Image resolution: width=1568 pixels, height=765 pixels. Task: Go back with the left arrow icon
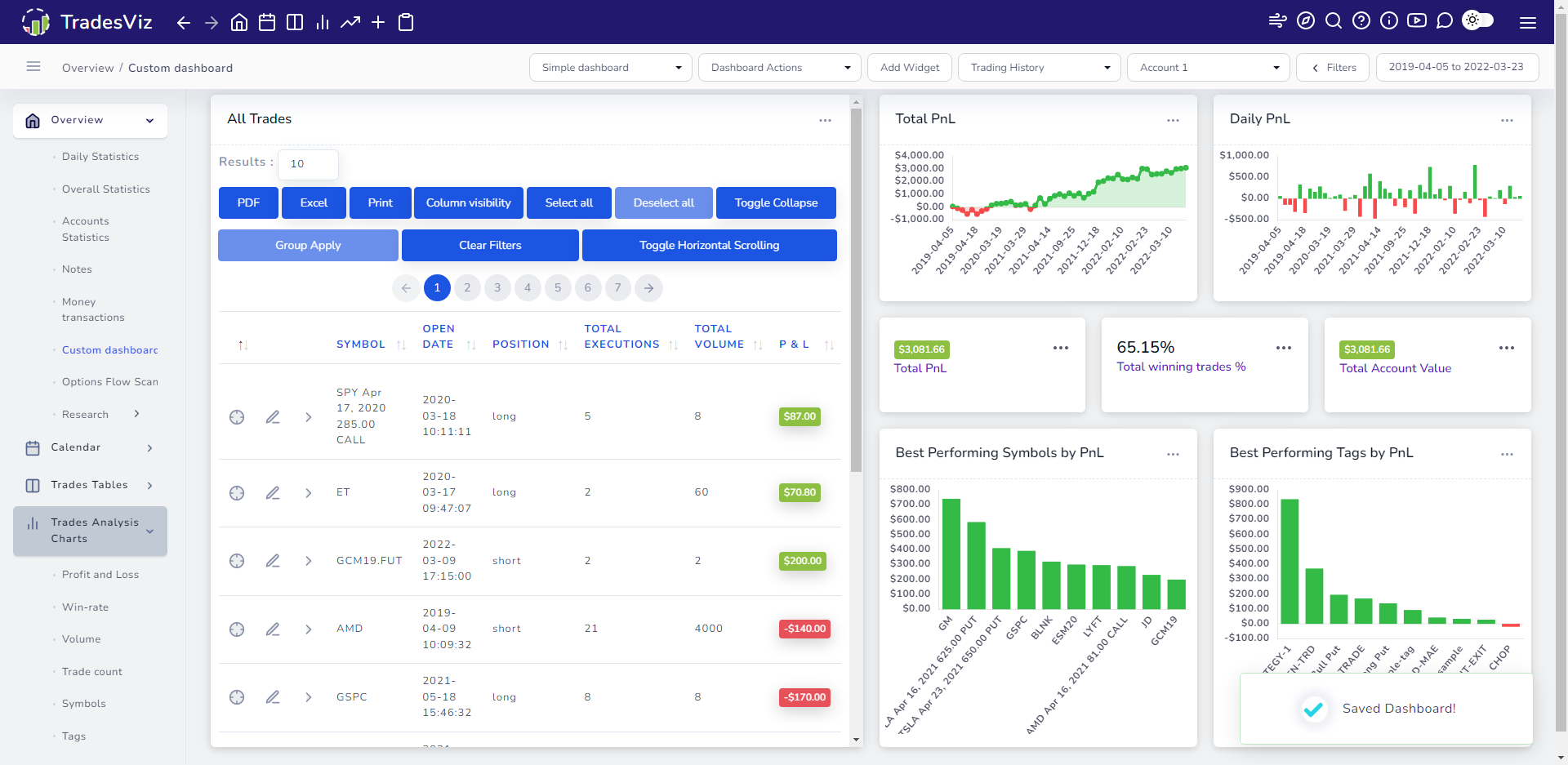[x=184, y=23]
